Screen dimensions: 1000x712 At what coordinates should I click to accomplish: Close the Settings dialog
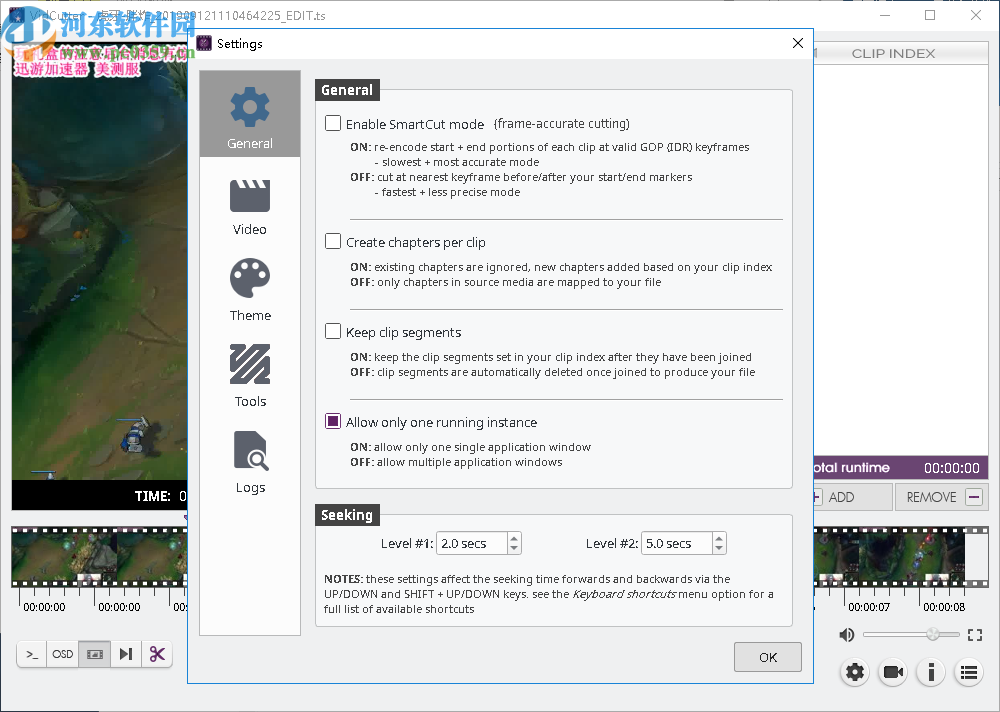coord(798,43)
